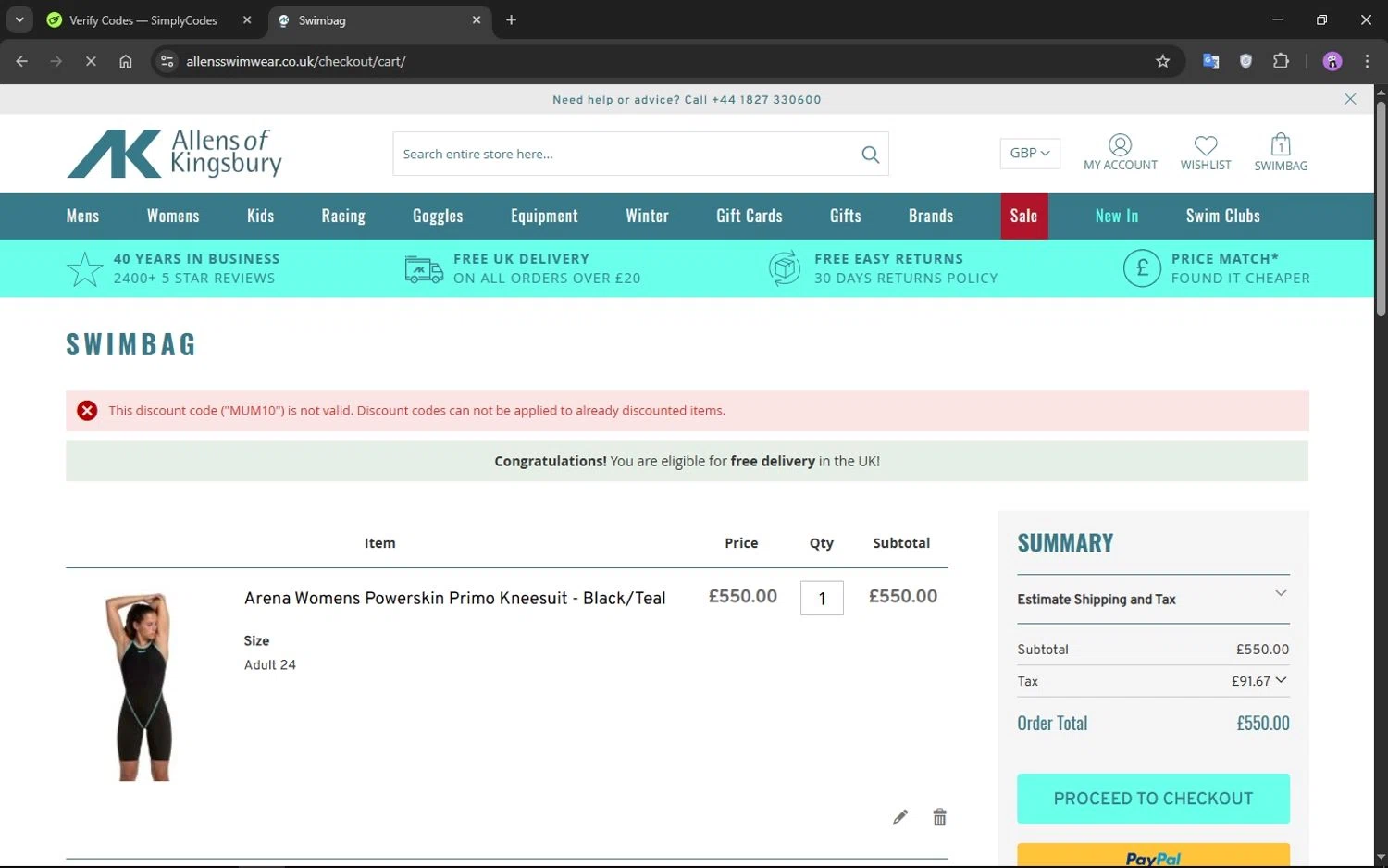Click the star icon for 40 Years in Business
The image size is (1388, 868).
pos(84,269)
